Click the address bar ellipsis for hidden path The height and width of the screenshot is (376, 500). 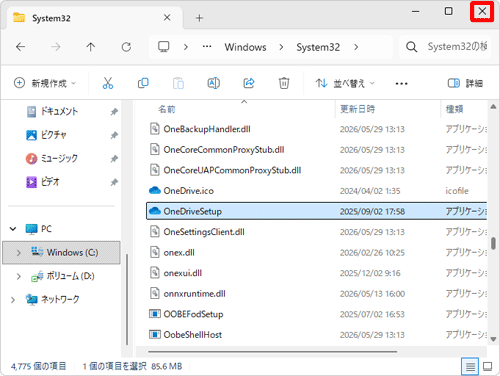pos(207,47)
